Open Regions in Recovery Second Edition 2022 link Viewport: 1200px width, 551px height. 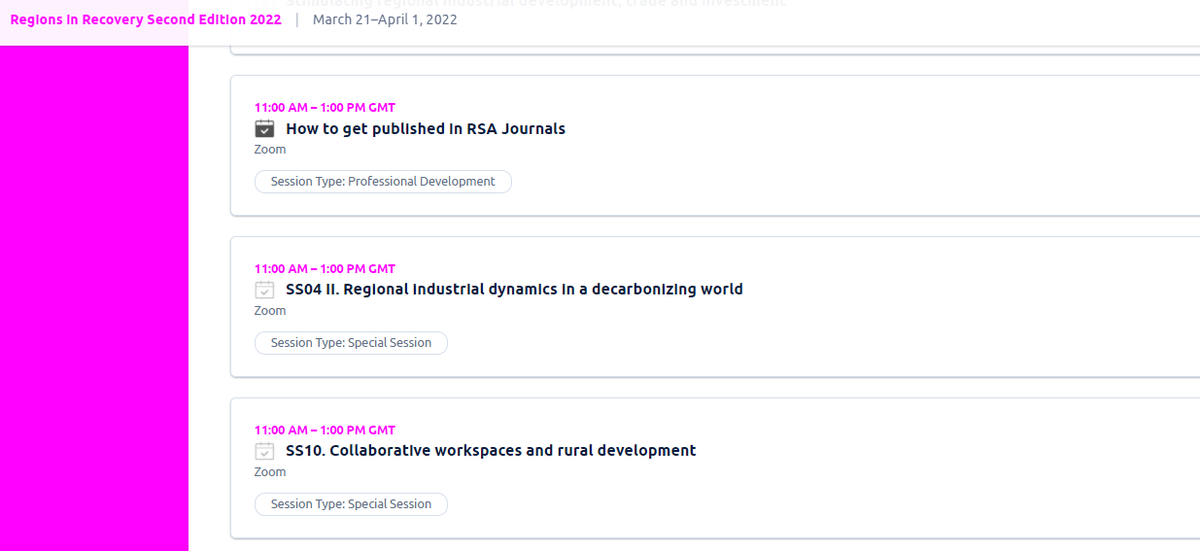tap(146, 19)
